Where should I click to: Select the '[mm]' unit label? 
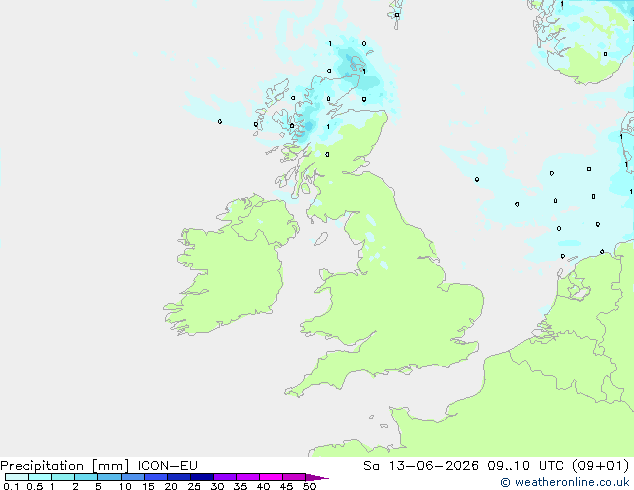(110, 466)
